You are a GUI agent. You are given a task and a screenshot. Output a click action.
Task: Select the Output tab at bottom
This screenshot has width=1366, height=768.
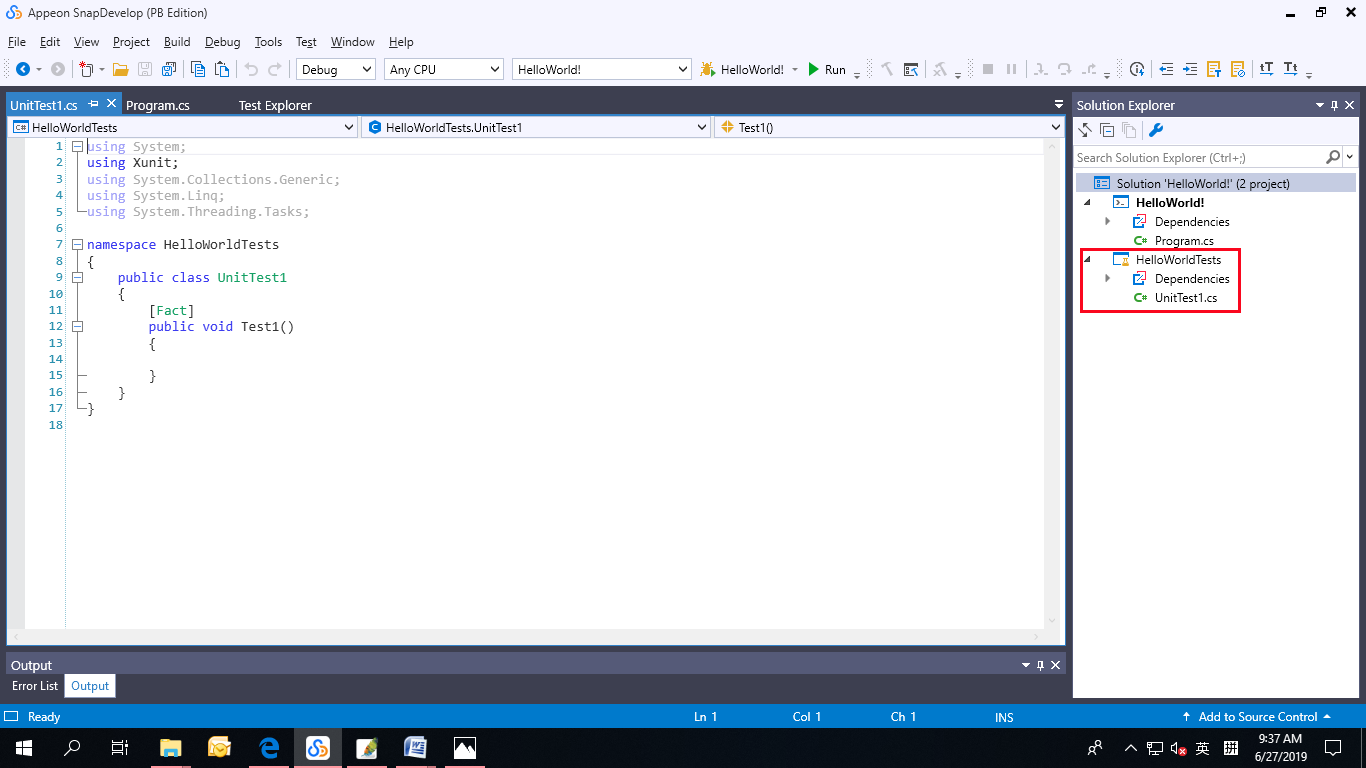tap(90, 686)
